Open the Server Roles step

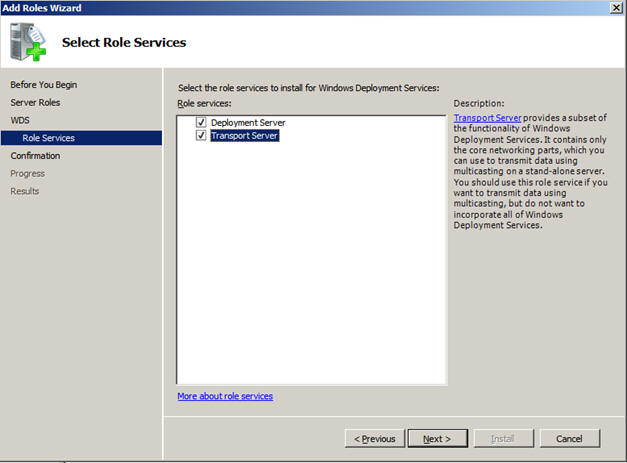[35, 102]
